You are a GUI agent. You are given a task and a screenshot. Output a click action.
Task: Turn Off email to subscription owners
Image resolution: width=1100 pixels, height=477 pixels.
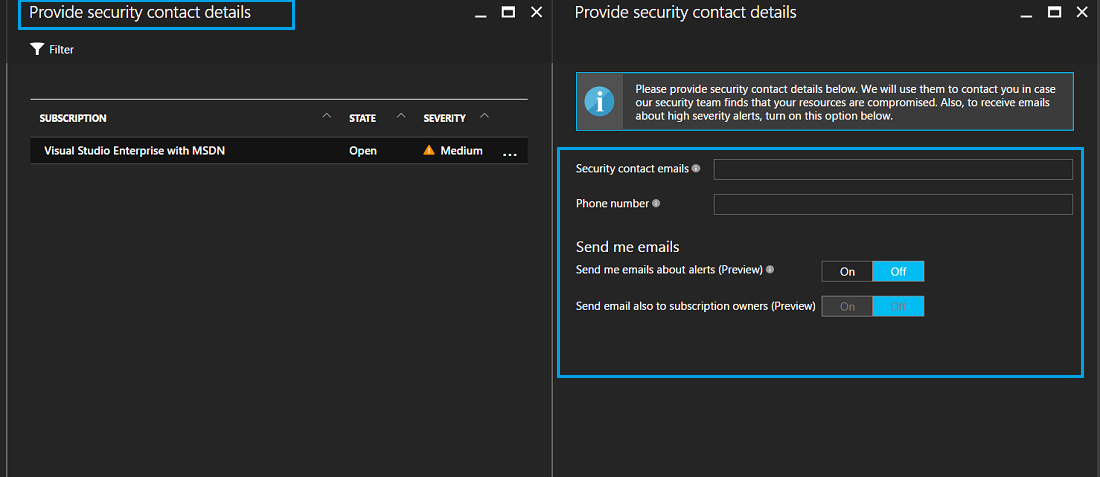[898, 306]
